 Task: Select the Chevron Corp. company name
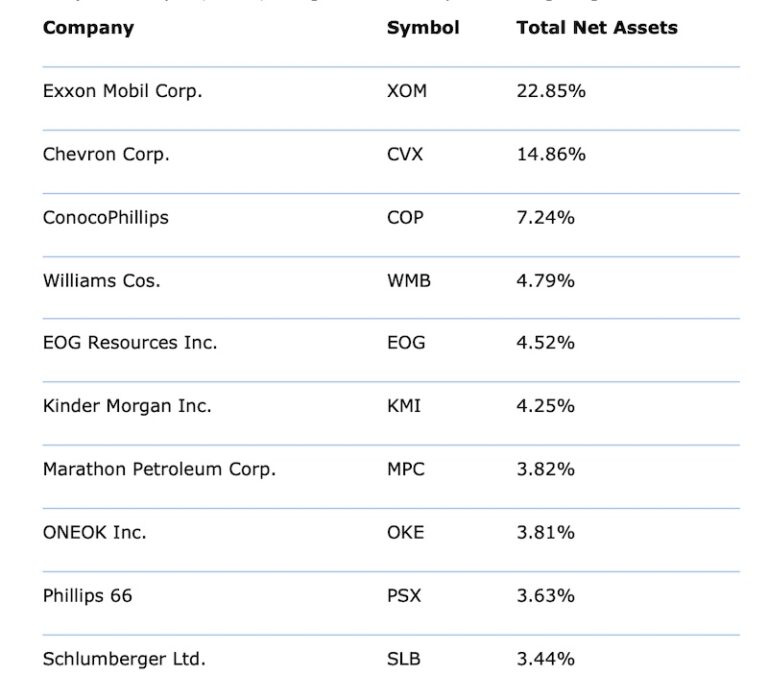(106, 154)
